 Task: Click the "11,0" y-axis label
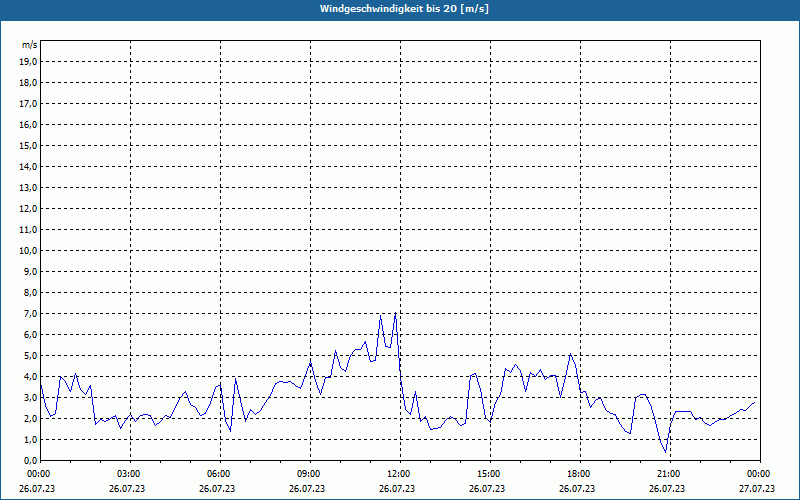tap(28, 230)
